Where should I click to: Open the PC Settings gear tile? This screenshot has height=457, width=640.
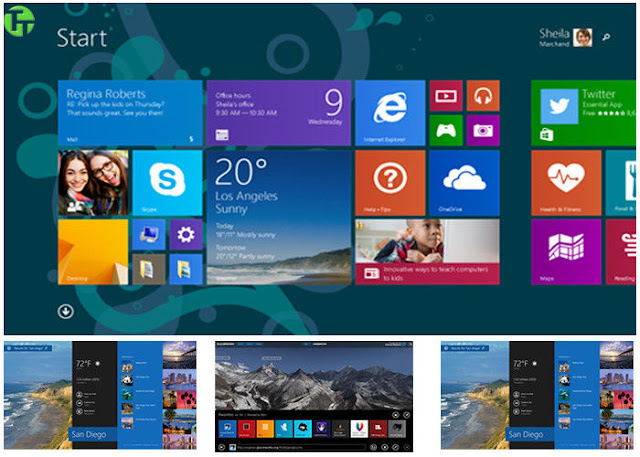pos(186,235)
